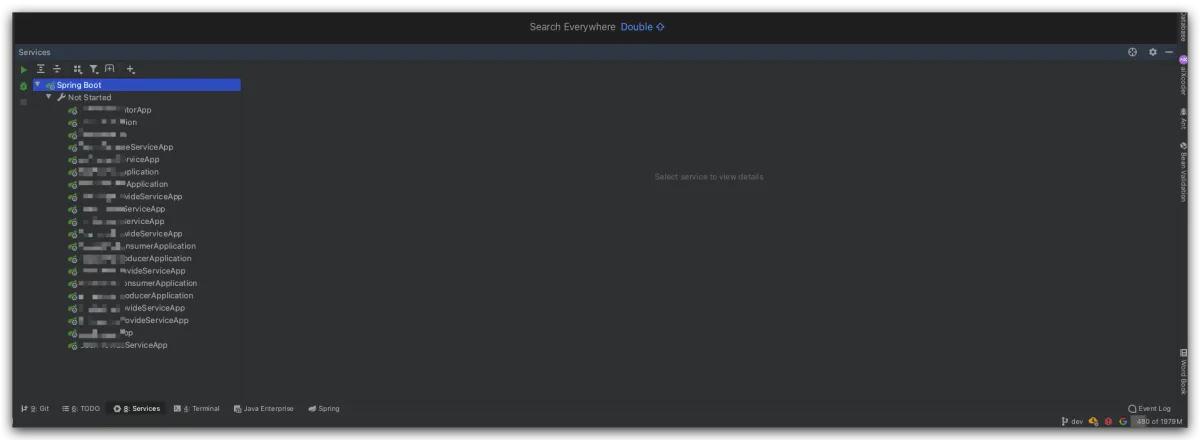Click the Collapse All toolbar icon
The height and width of the screenshot is (440, 1200).
click(57, 70)
